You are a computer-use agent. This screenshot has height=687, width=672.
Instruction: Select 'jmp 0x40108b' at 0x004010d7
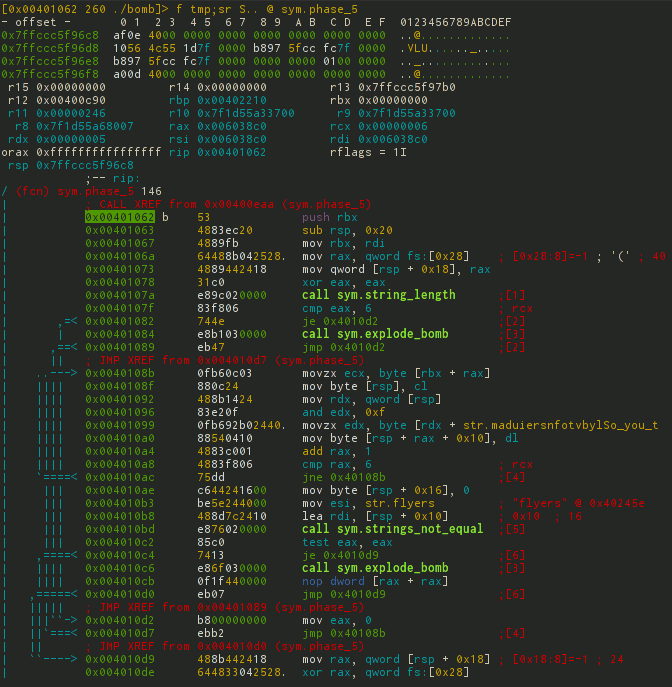[343, 634]
